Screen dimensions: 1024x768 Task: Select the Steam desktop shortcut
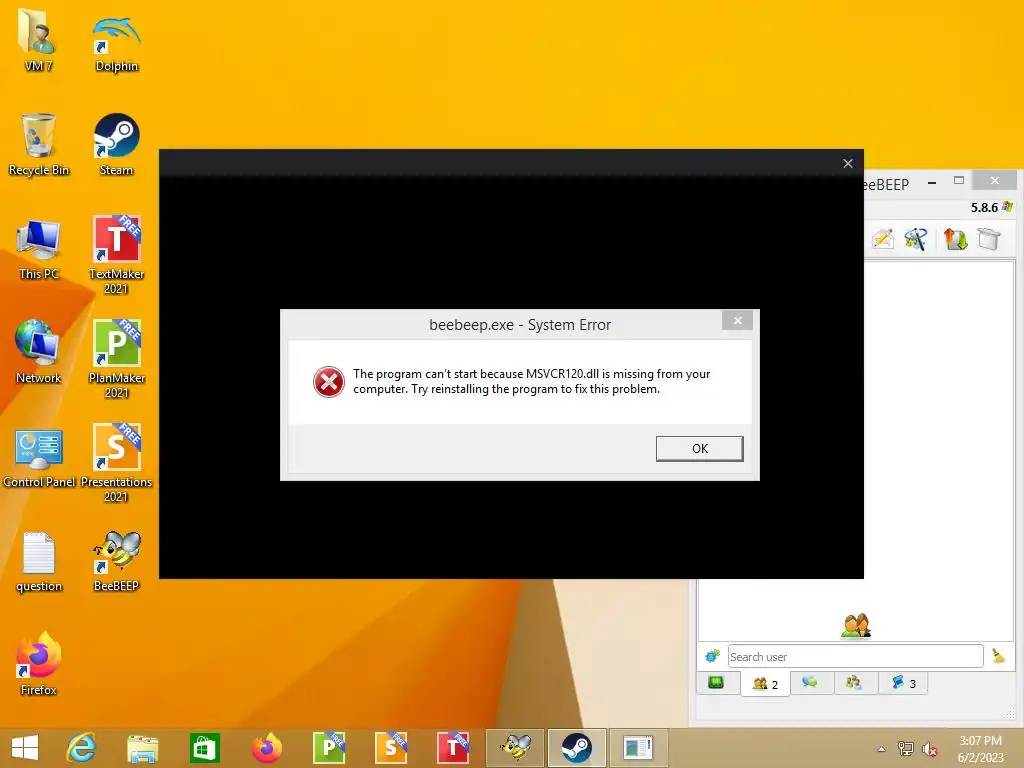pyautogui.click(x=116, y=144)
